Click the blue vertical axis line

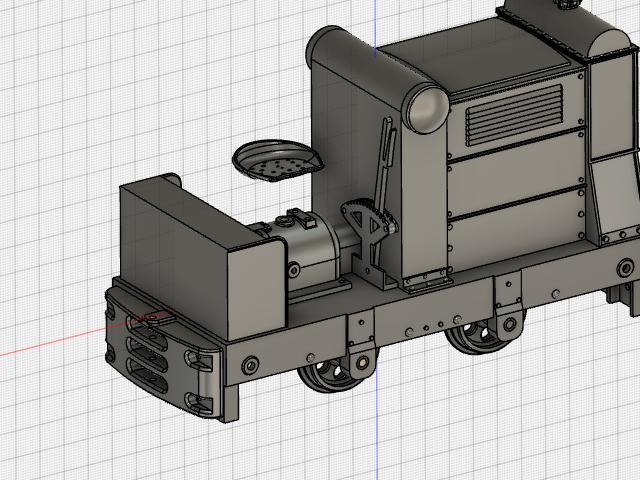click(x=377, y=424)
